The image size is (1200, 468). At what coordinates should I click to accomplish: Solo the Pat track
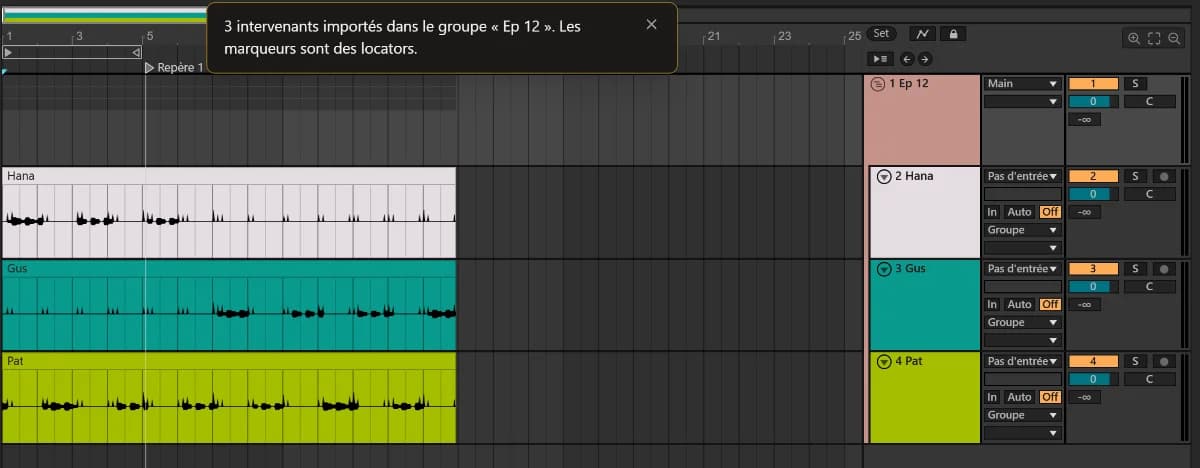[x=1135, y=361]
